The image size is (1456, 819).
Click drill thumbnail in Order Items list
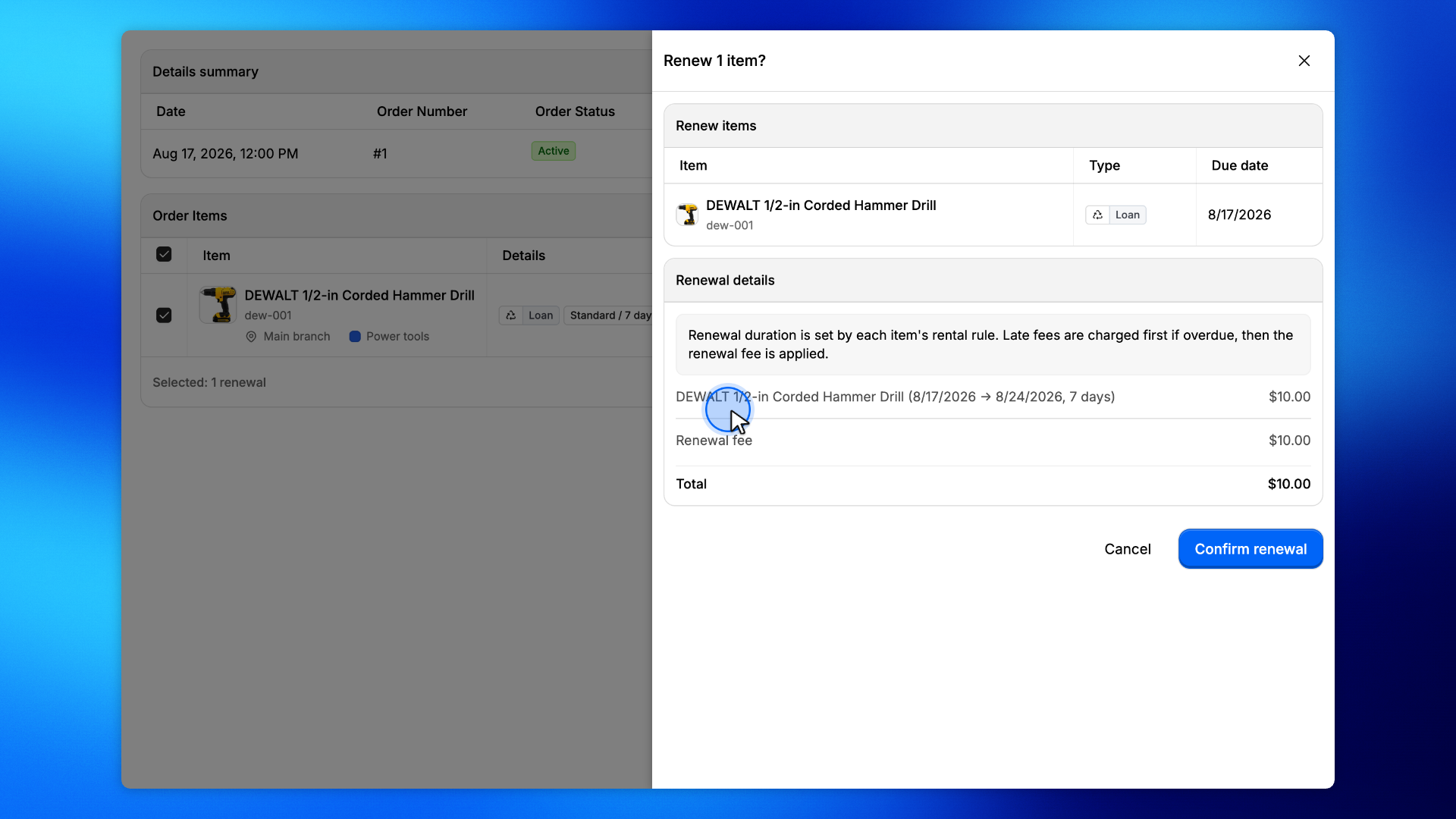[218, 305]
